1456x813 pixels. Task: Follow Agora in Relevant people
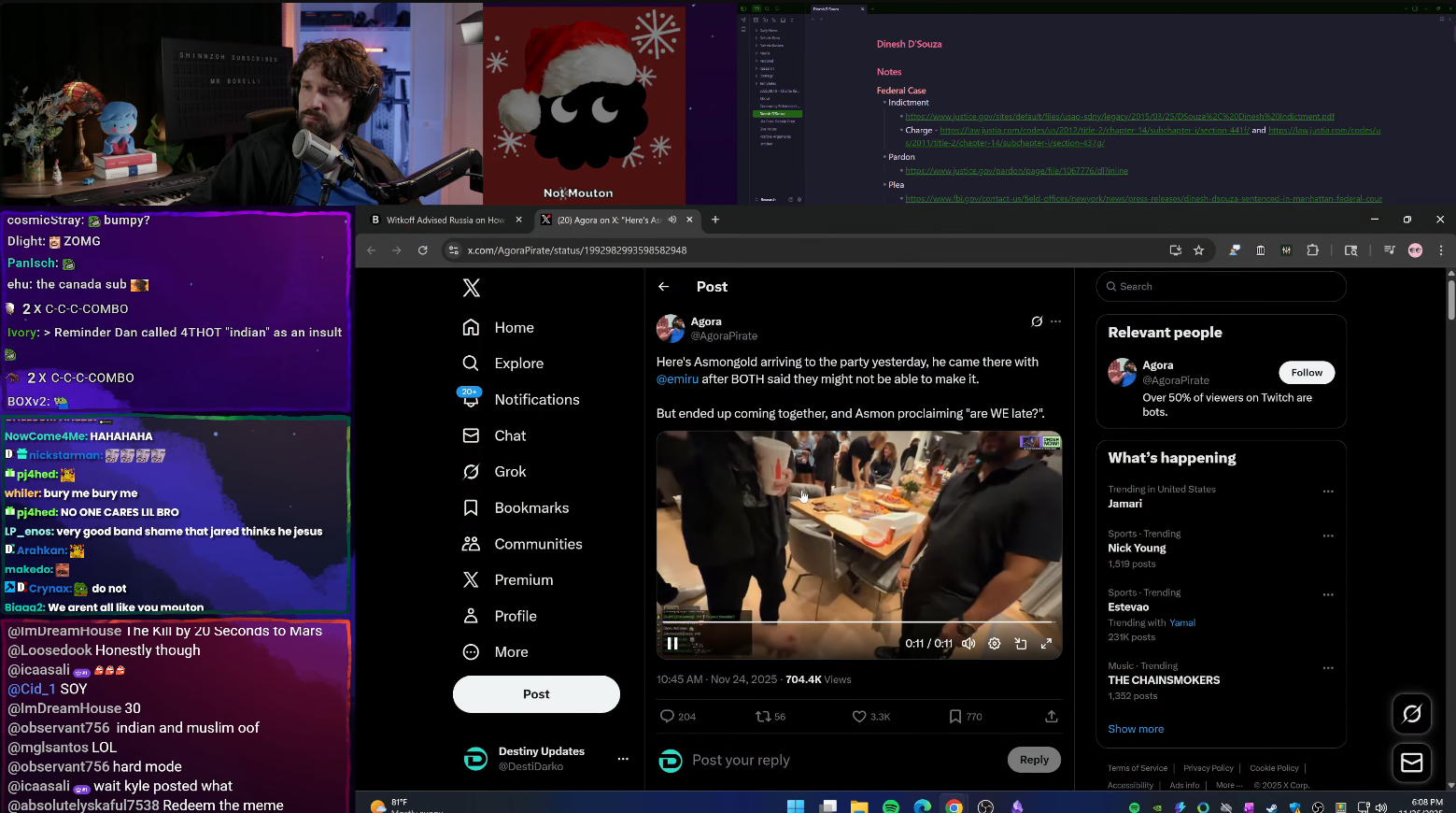click(1307, 373)
